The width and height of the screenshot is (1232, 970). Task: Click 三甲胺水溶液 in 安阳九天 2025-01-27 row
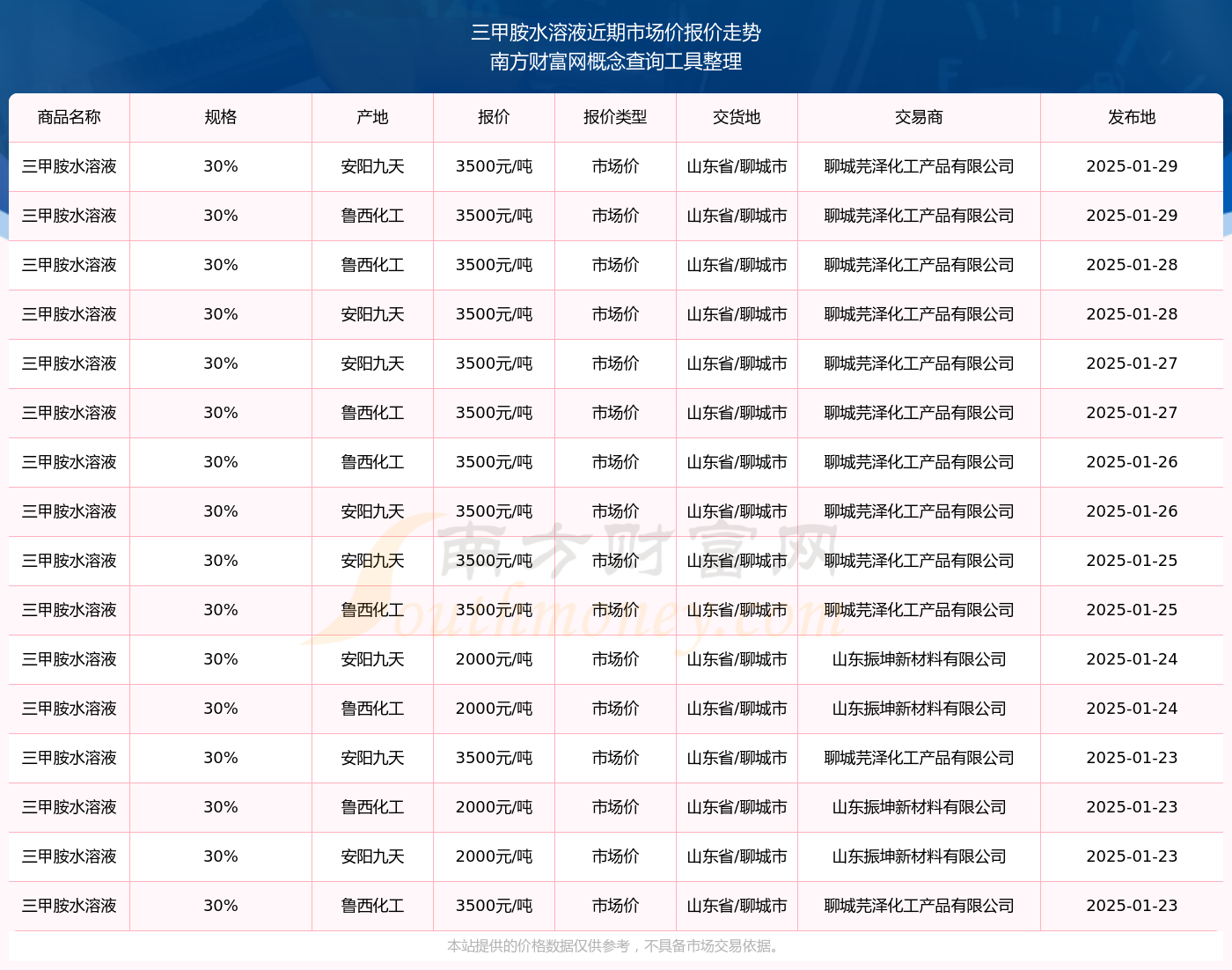click(x=70, y=364)
